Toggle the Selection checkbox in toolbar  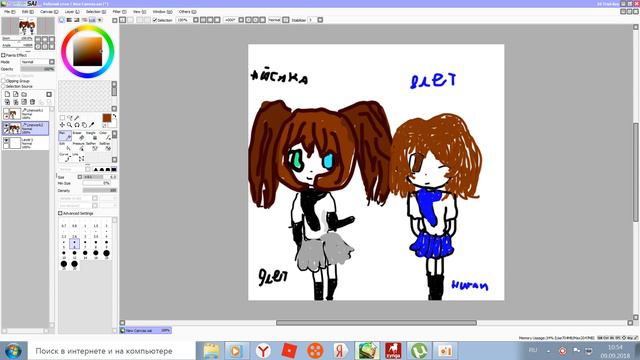click(x=155, y=20)
